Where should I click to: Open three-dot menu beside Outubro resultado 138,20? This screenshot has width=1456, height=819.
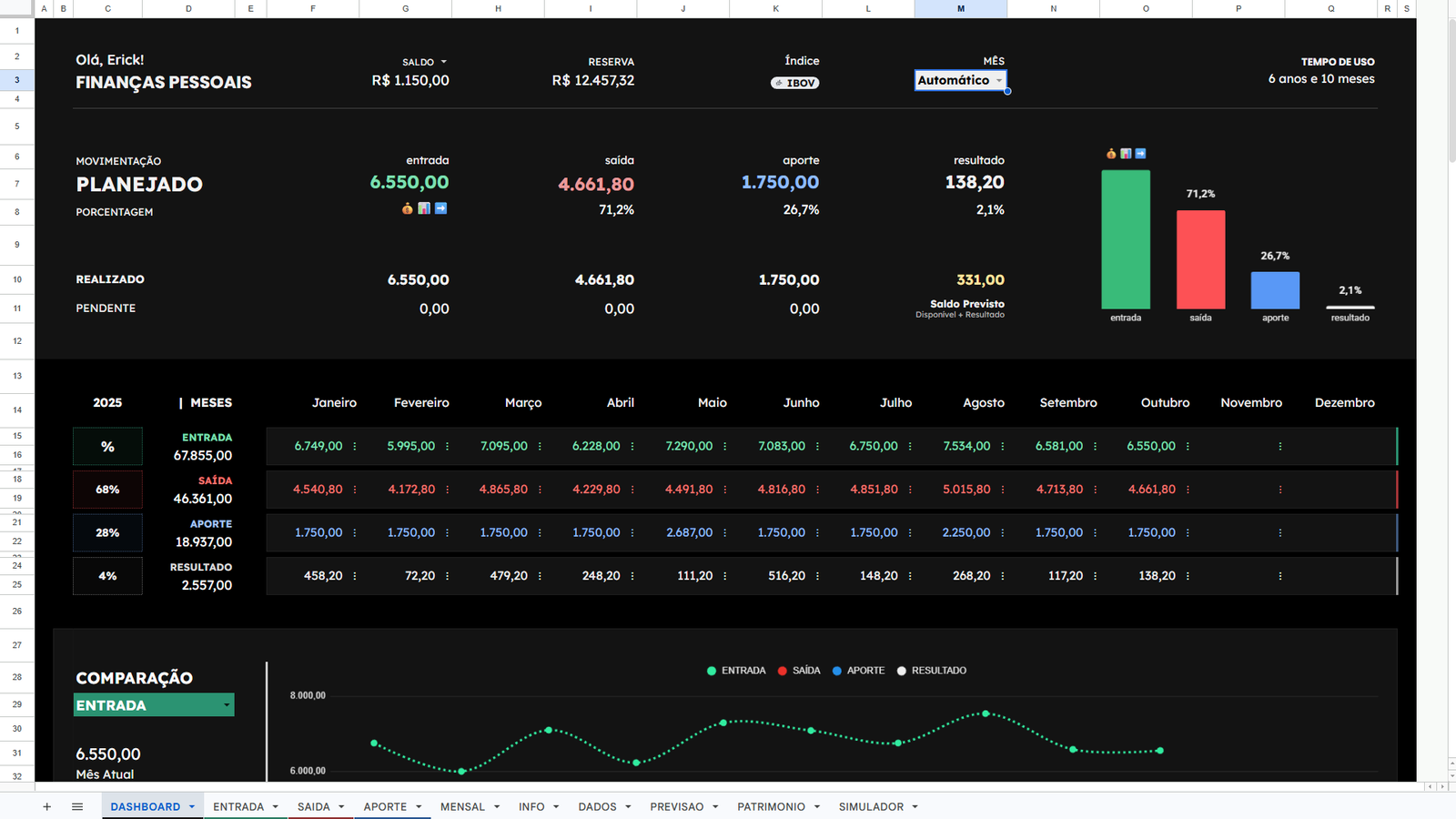tap(1188, 576)
